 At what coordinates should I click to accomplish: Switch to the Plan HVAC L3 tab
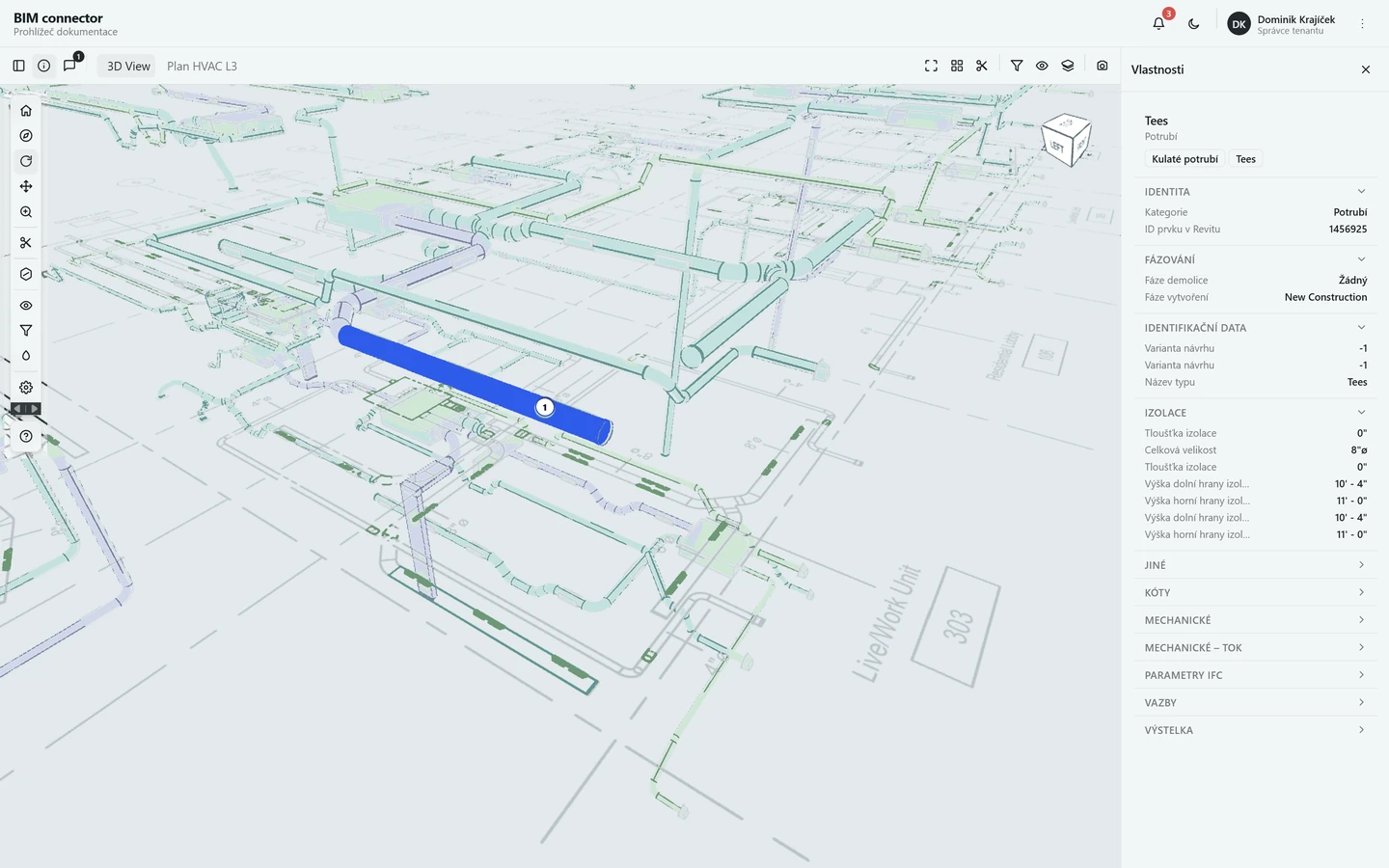coord(202,66)
